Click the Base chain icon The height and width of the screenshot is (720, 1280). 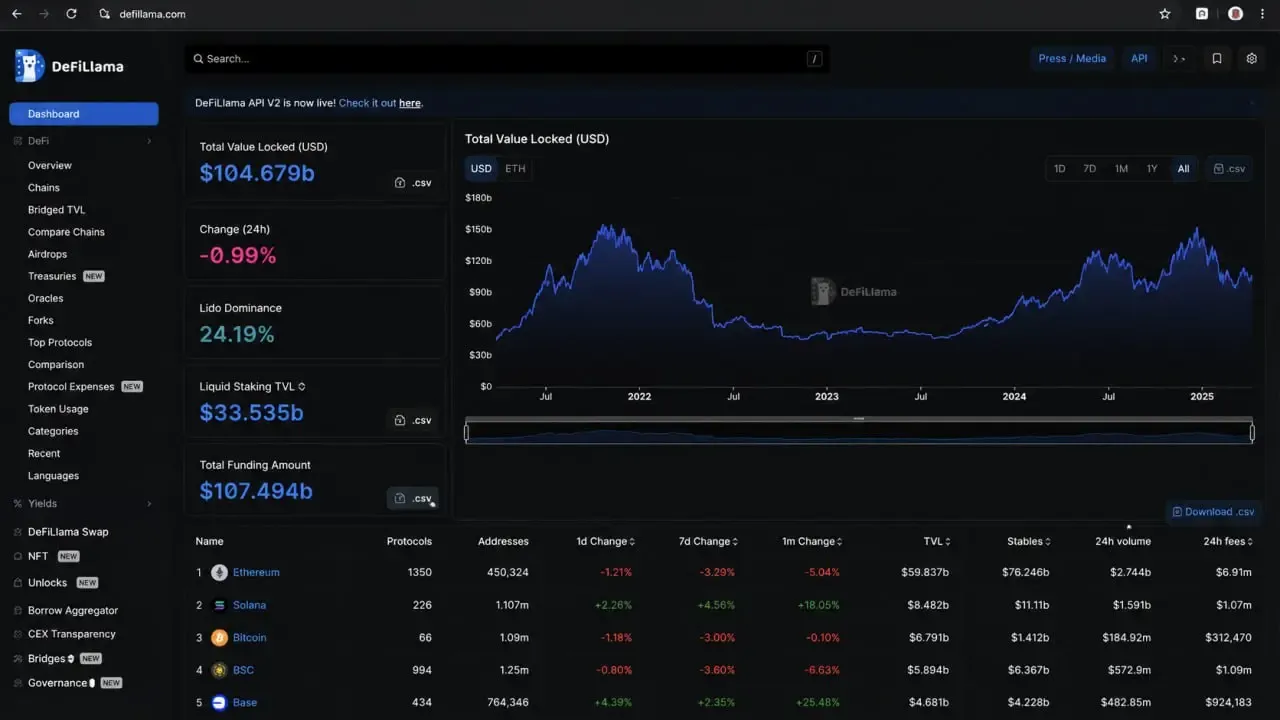pyautogui.click(x=219, y=702)
